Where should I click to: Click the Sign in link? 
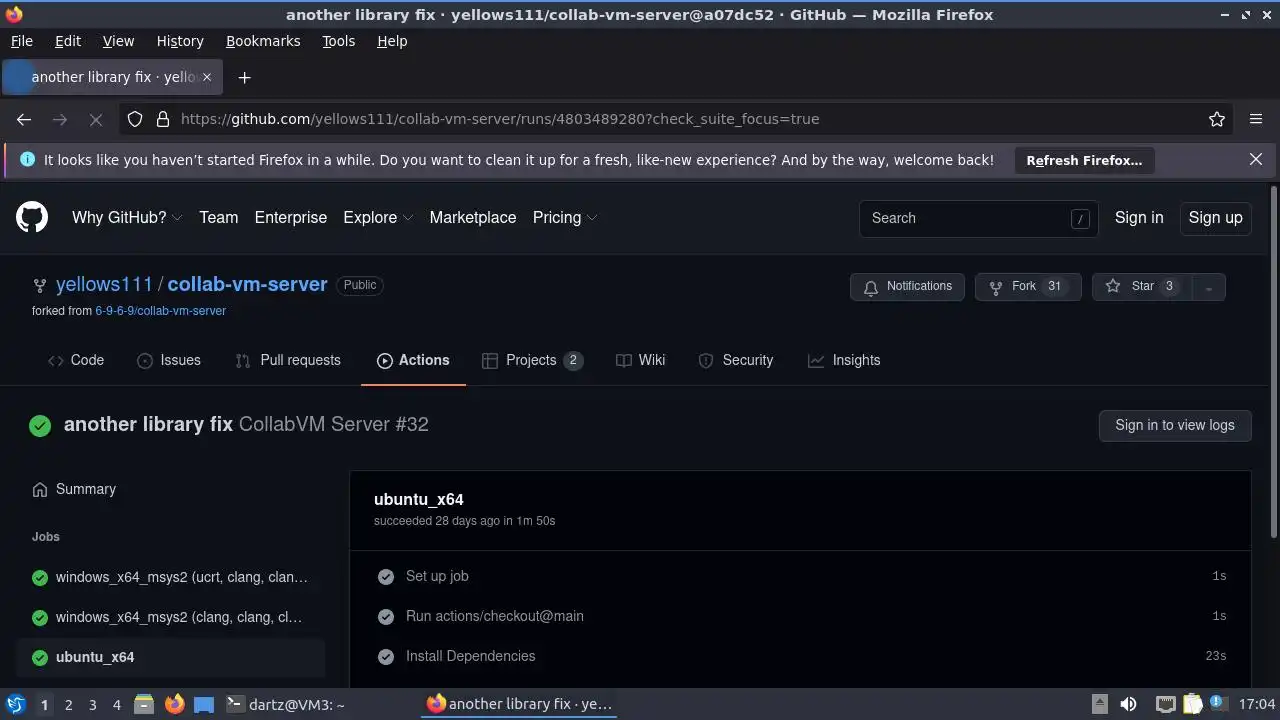click(1139, 218)
